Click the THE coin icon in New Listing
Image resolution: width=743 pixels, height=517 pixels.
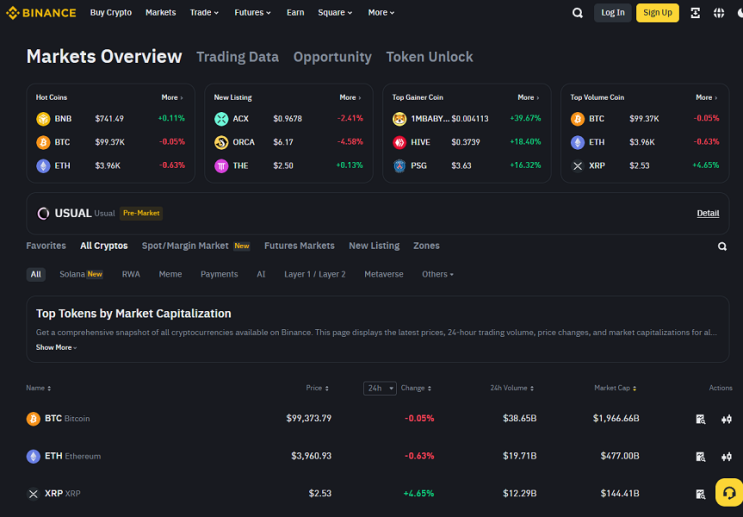221,166
